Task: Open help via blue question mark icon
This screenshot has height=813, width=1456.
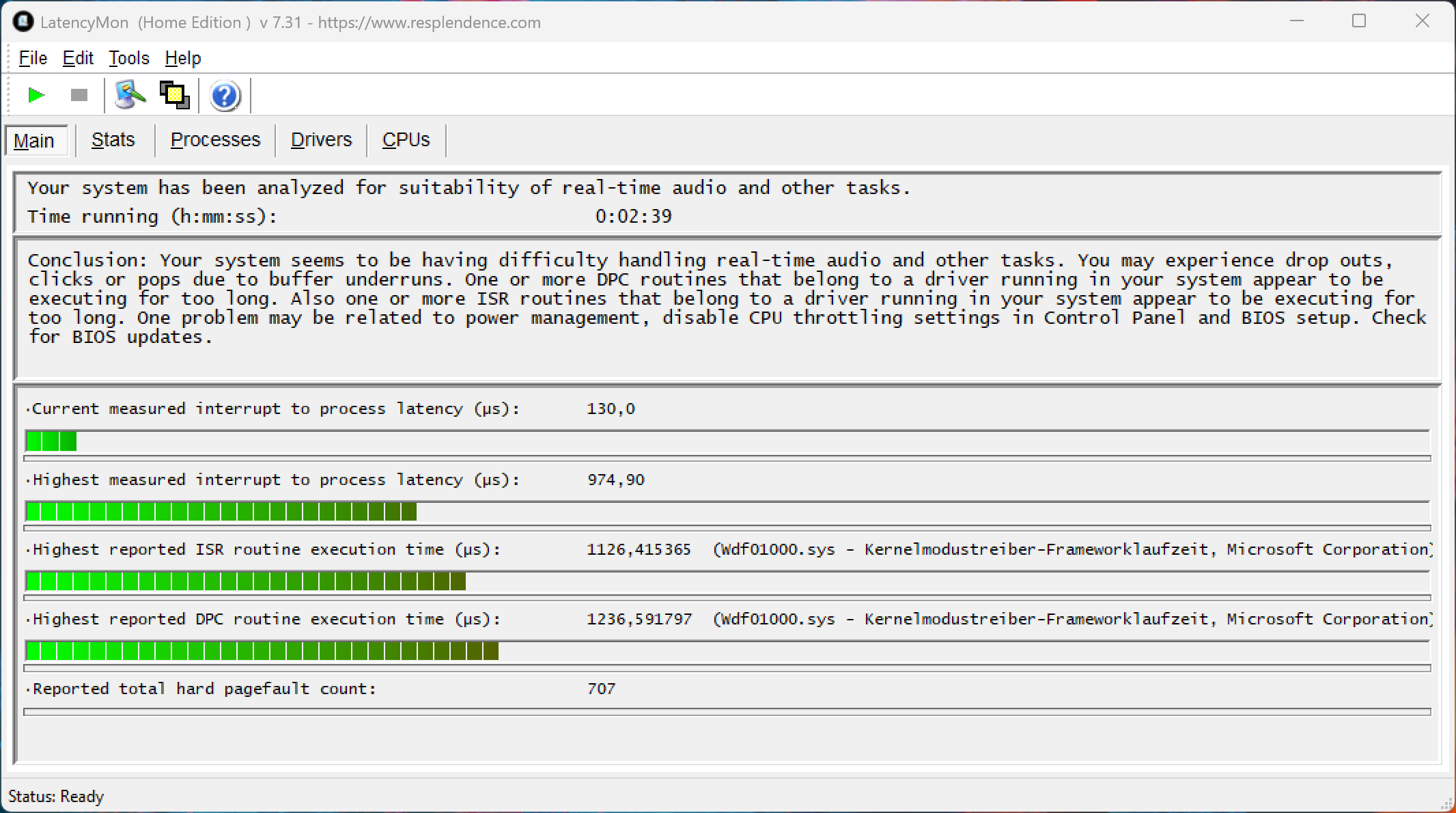Action: 225,96
